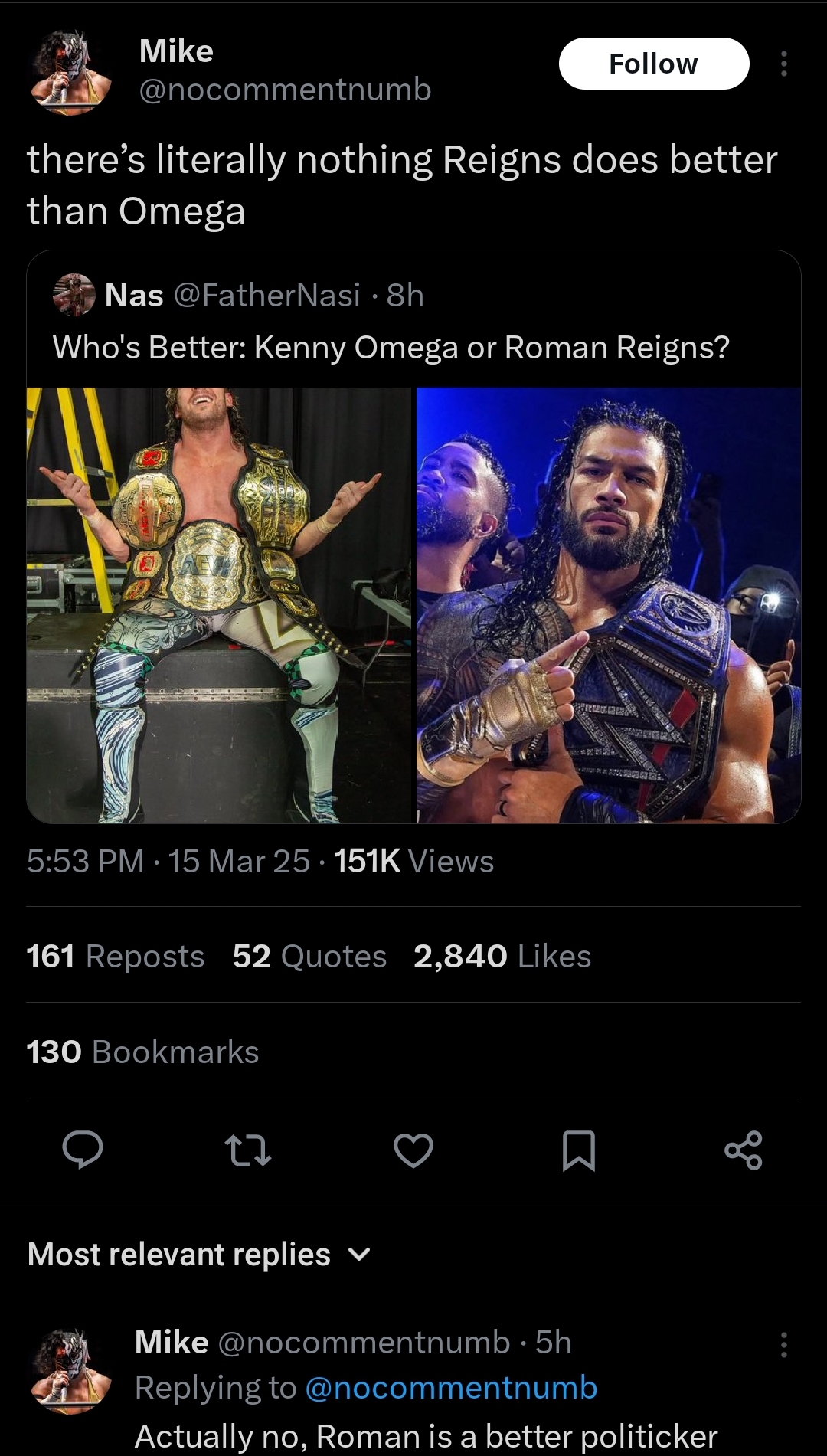Open the @nocommentnumb mention link in the reply
The height and width of the screenshot is (1456, 827).
point(451,1388)
